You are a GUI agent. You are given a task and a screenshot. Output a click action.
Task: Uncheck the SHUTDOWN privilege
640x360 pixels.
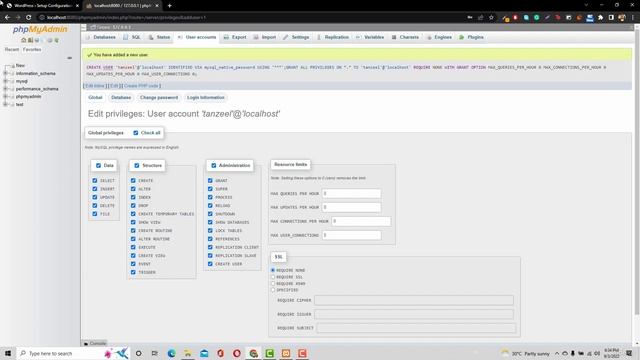click(x=210, y=214)
